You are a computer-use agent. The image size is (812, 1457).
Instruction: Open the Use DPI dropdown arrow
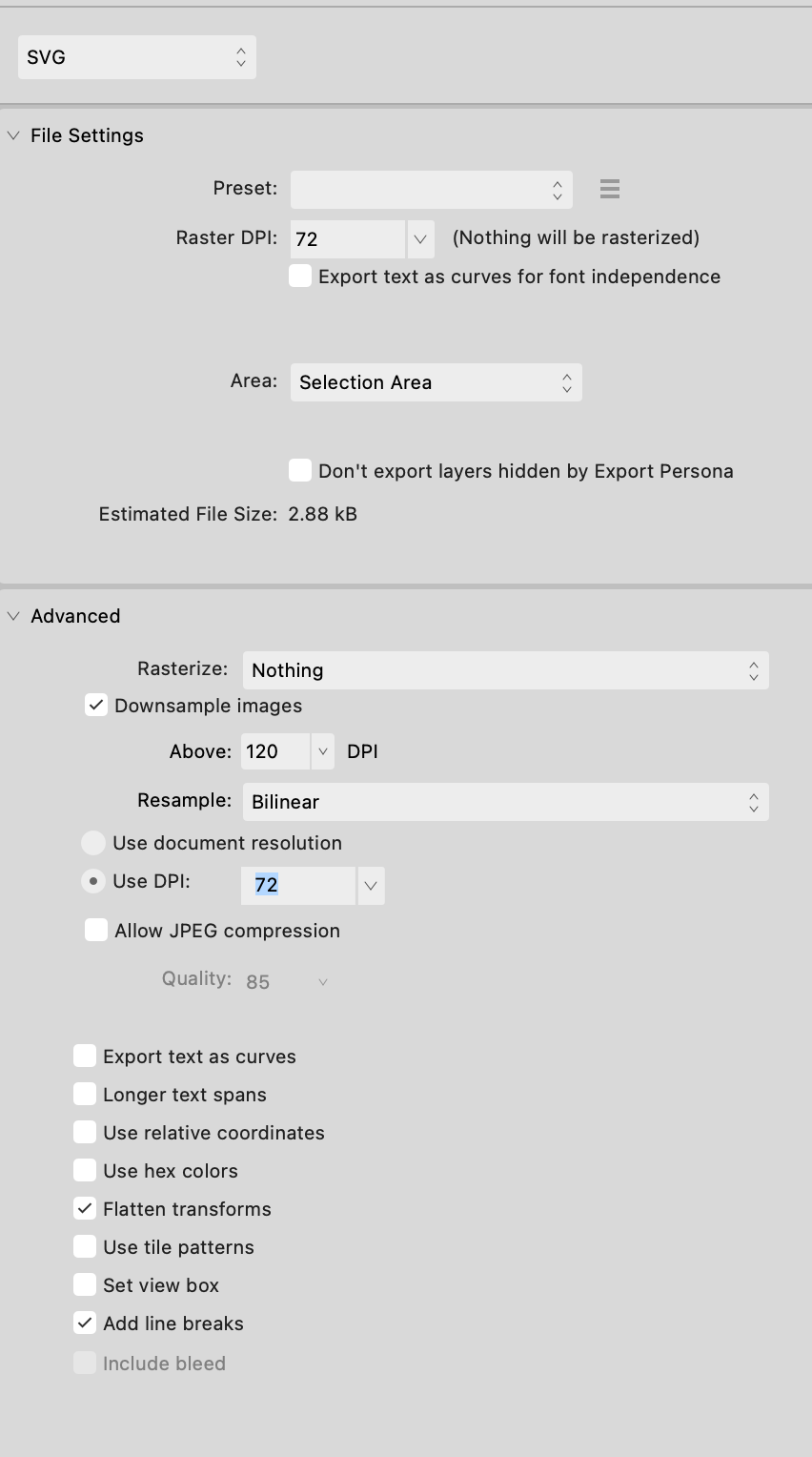tap(371, 886)
